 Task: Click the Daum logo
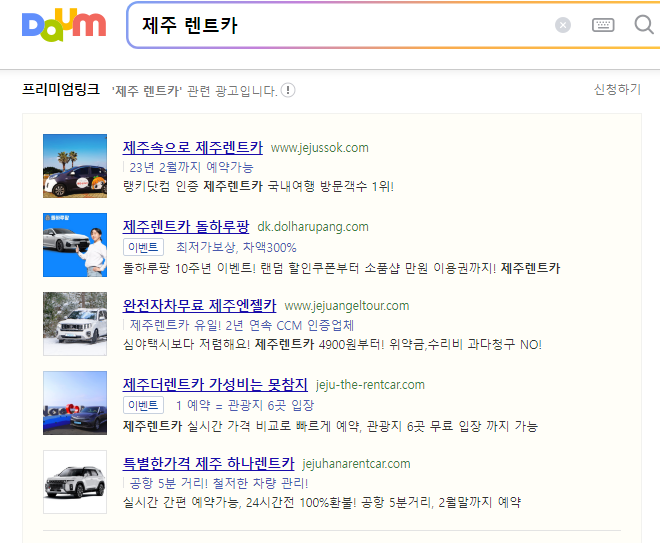tap(64, 25)
